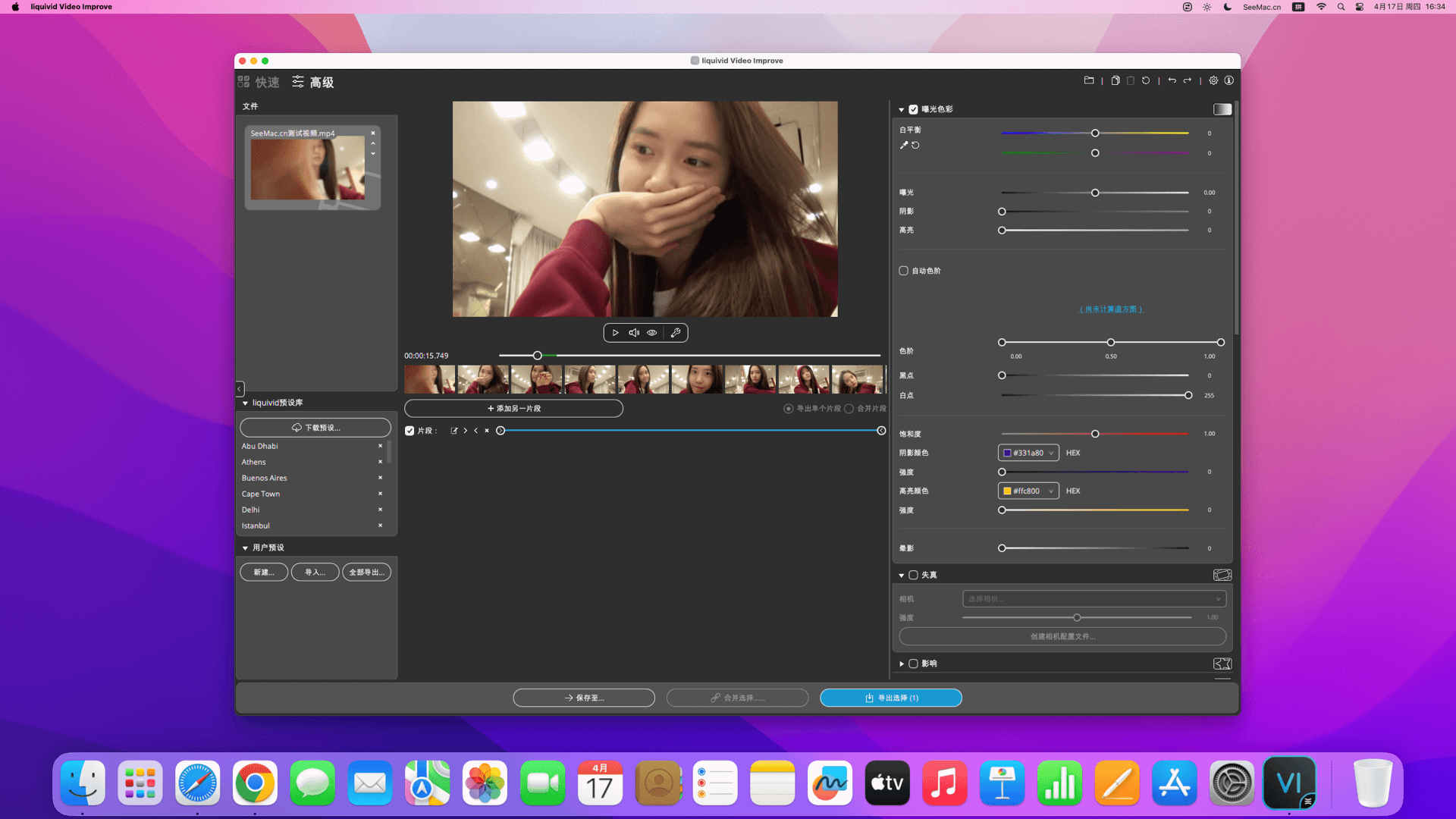1456x819 pixels.
Task: Open preferences via the gear icon
Action: click(1213, 80)
